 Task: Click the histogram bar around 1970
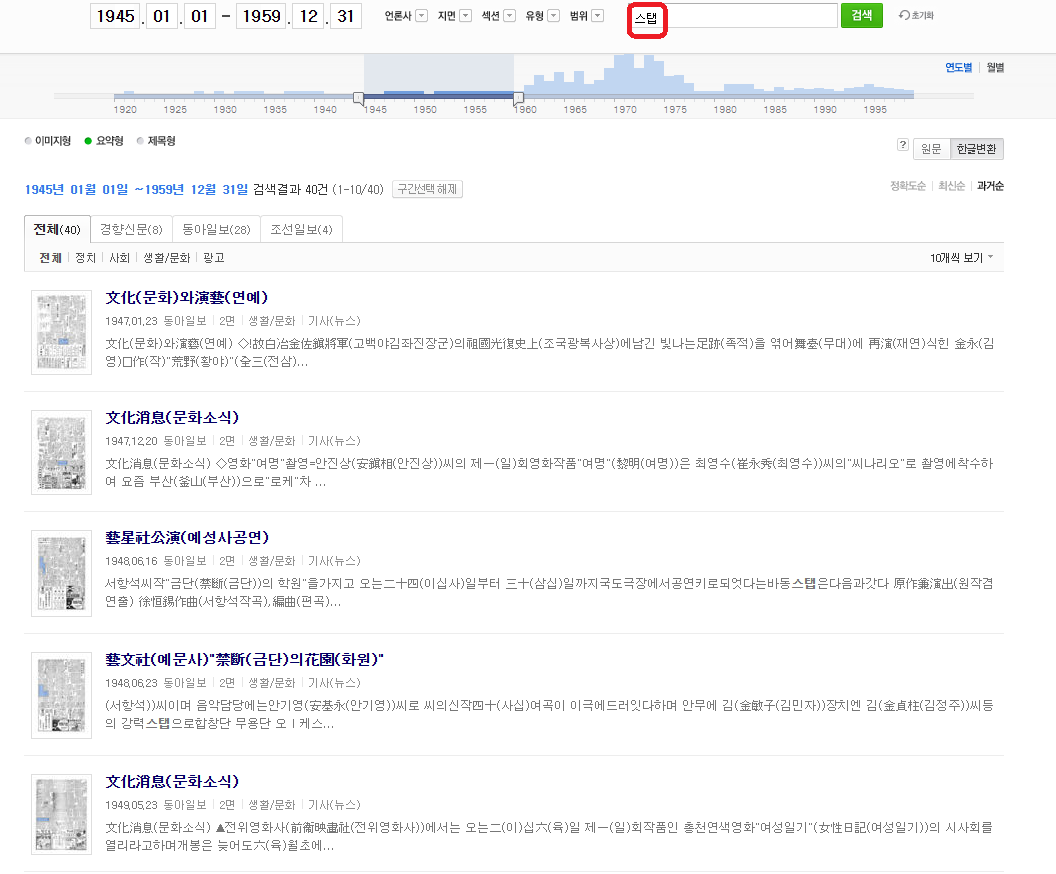[624, 75]
